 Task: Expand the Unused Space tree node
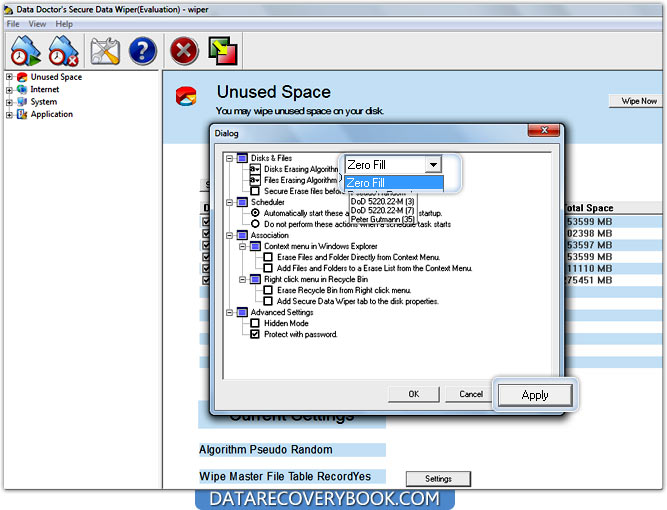pyautogui.click(x=9, y=77)
